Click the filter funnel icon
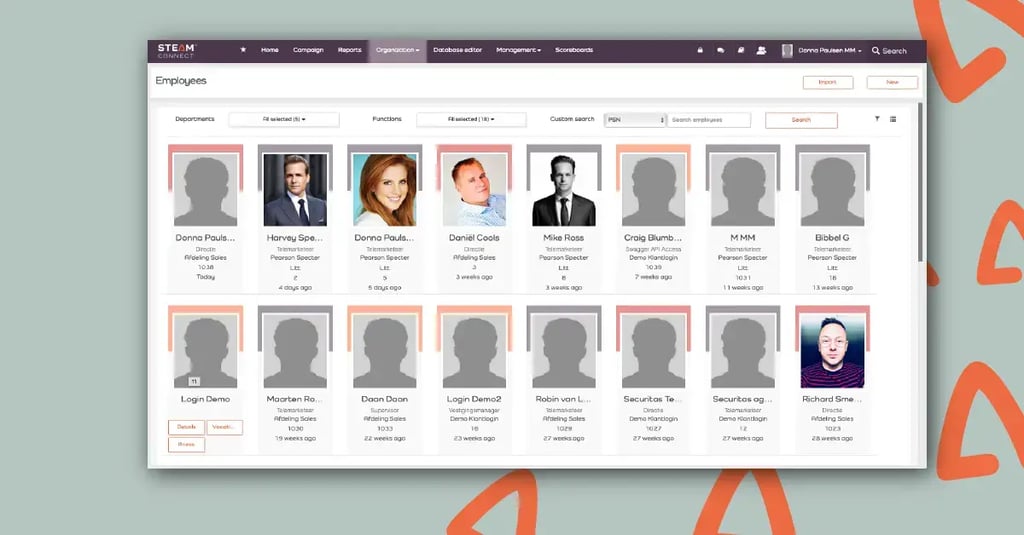The image size is (1024, 535). (877, 119)
